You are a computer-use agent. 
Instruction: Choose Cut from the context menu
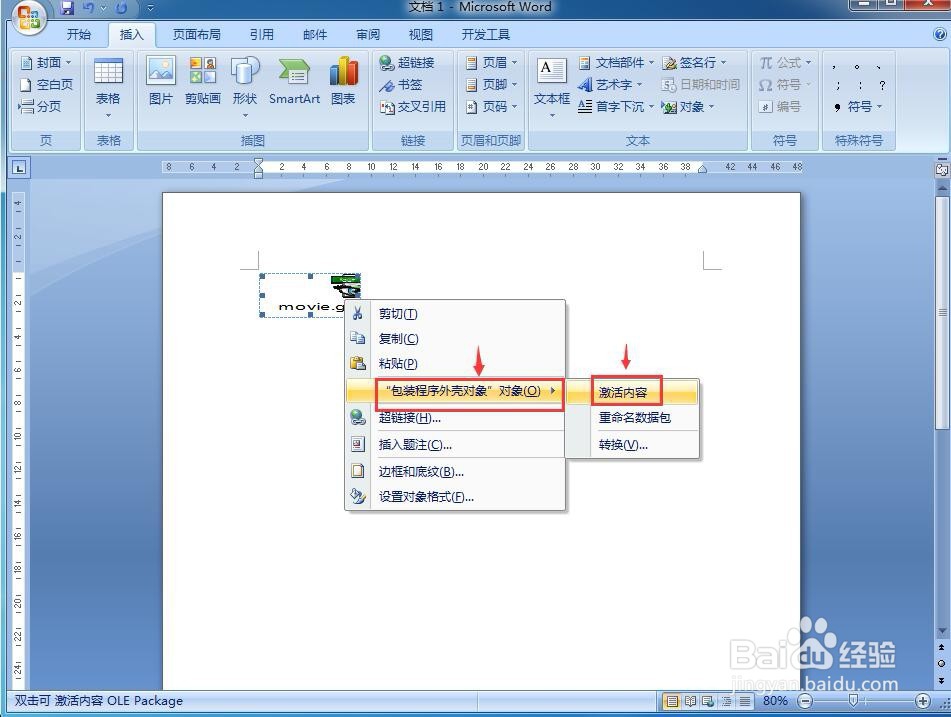coord(455,314)
